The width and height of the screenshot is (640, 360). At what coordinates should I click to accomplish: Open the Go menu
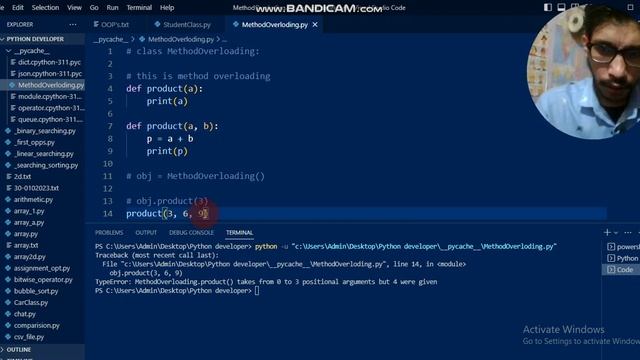pyautogui.click(x=94, y=7)
